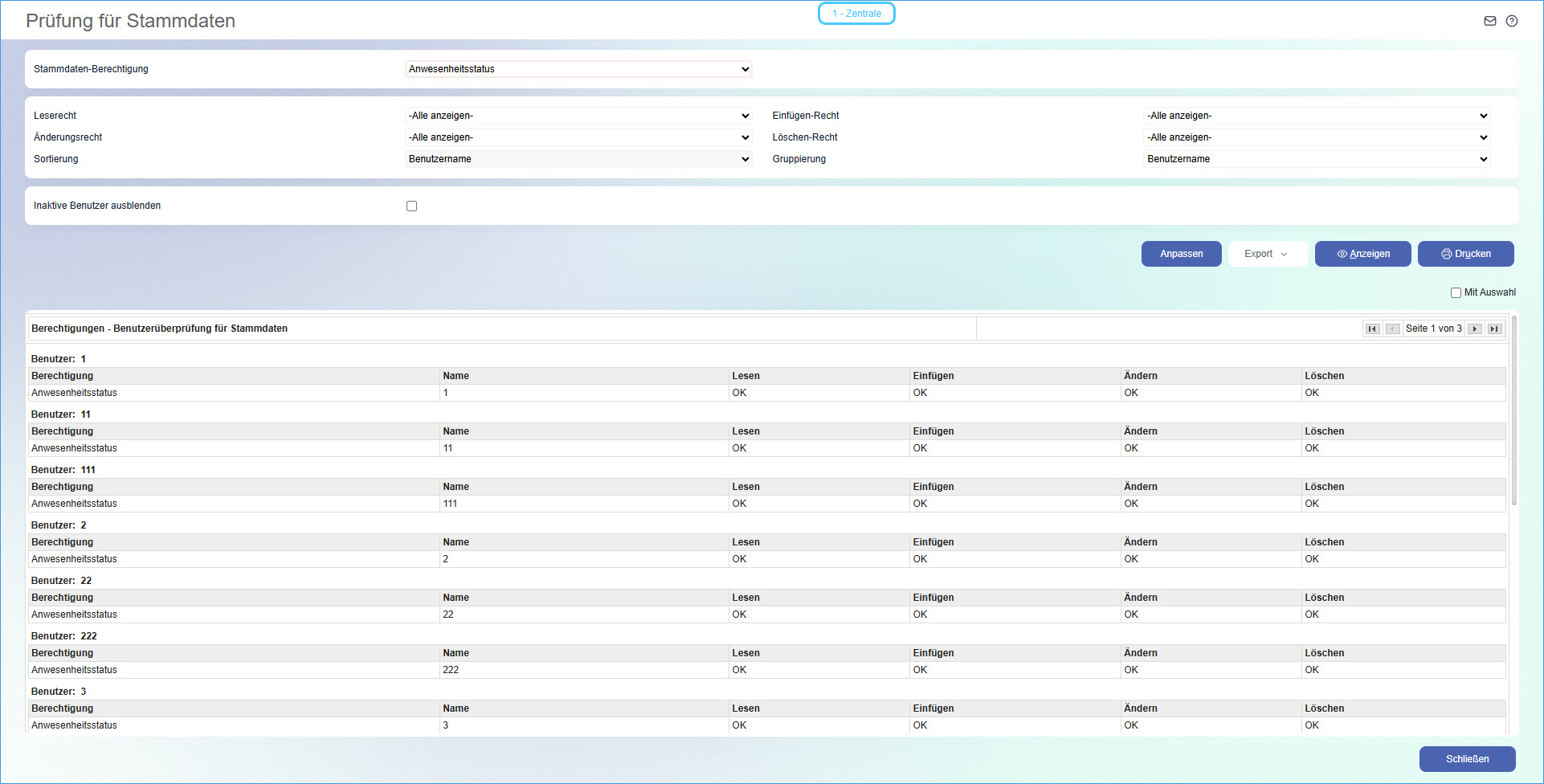Click the Schließen button
The height and width of the screenshot is (784, 1544).
coord(1467,759)
